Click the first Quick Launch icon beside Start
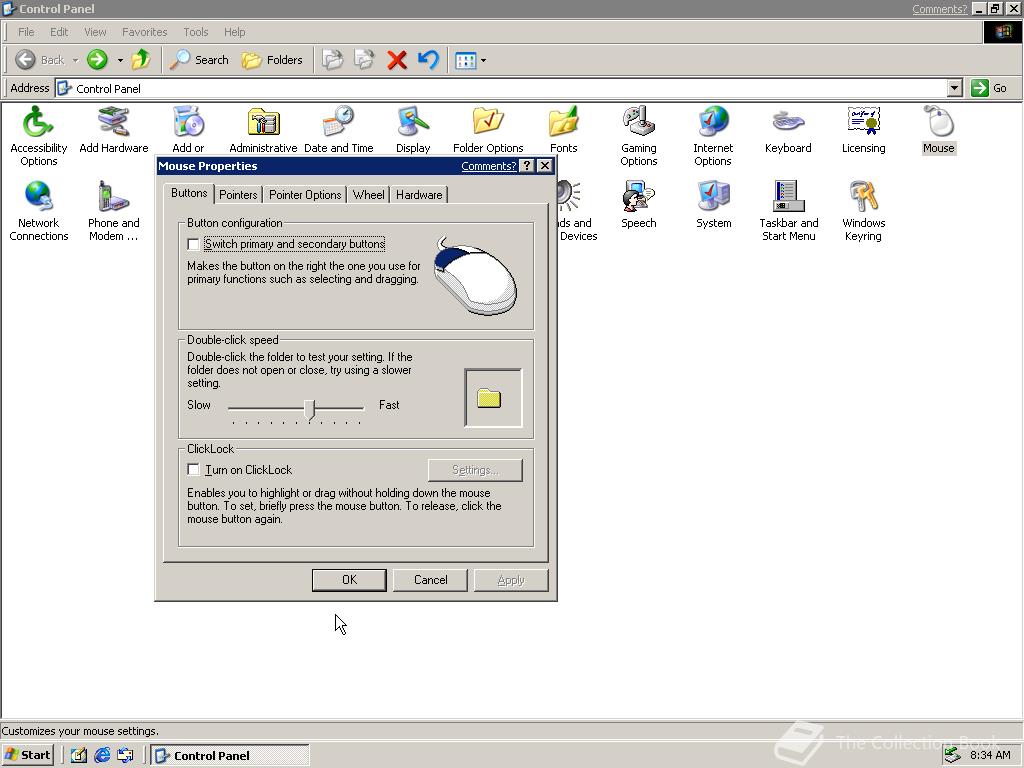 [78, 756]
